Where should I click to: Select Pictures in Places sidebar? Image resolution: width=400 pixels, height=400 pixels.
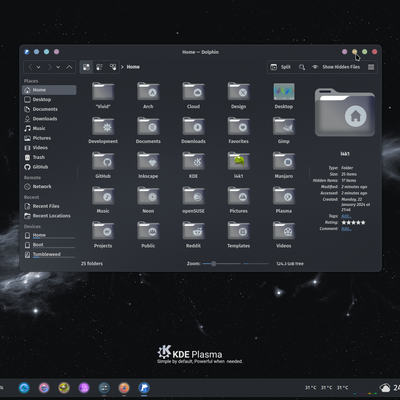(49, 138)
